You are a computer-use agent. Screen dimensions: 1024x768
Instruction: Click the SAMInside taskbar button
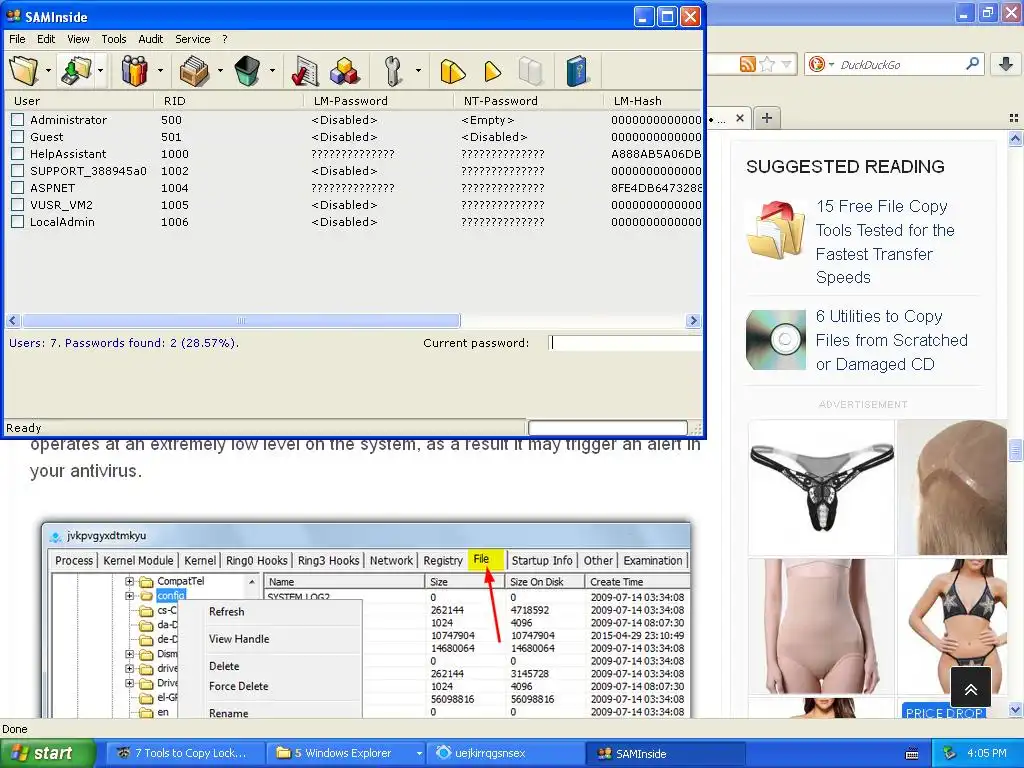point(666,754)
